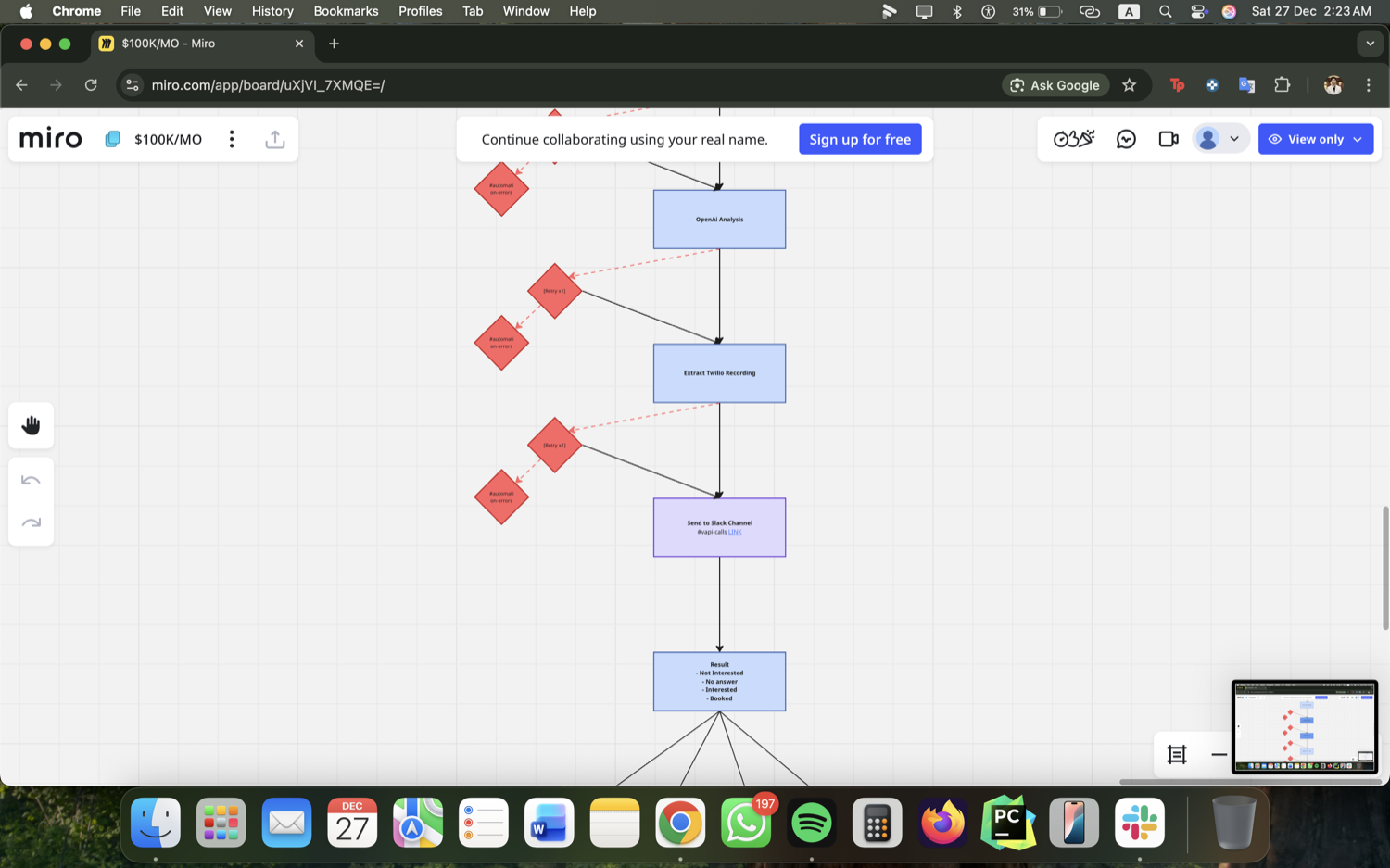Open the Apple menu
The height and width of the screenshot is (868, 1390).
[x=26, y=11]
